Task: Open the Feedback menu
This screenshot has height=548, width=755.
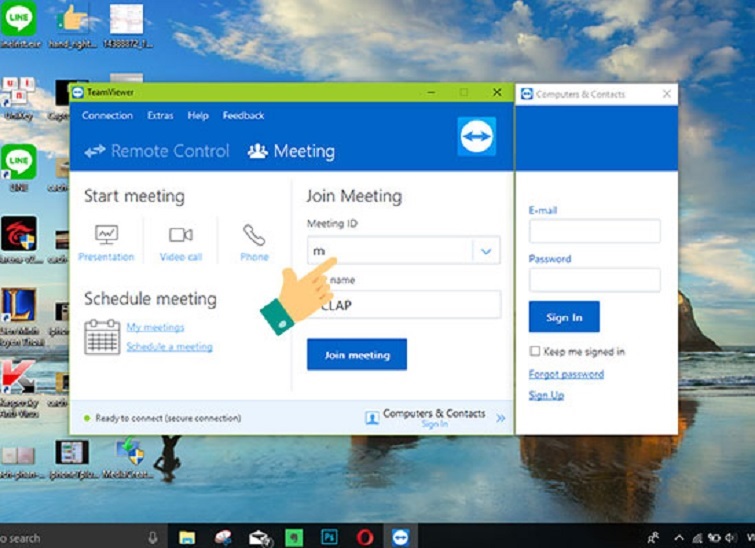Action: click(x=243, y=116)
